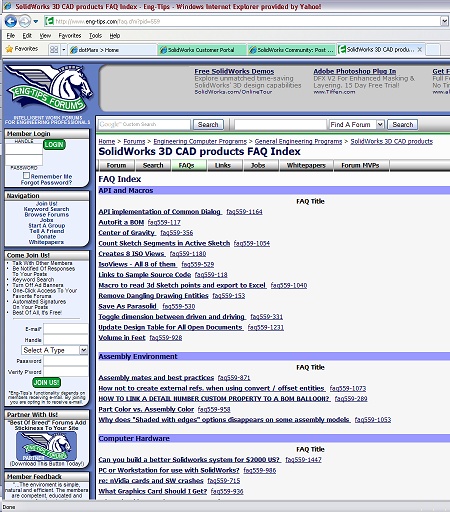This screenshot has height=512, width=450.
Task: Click the Eng-Tips Forums pegasus logo
Action: pos(49,88)
